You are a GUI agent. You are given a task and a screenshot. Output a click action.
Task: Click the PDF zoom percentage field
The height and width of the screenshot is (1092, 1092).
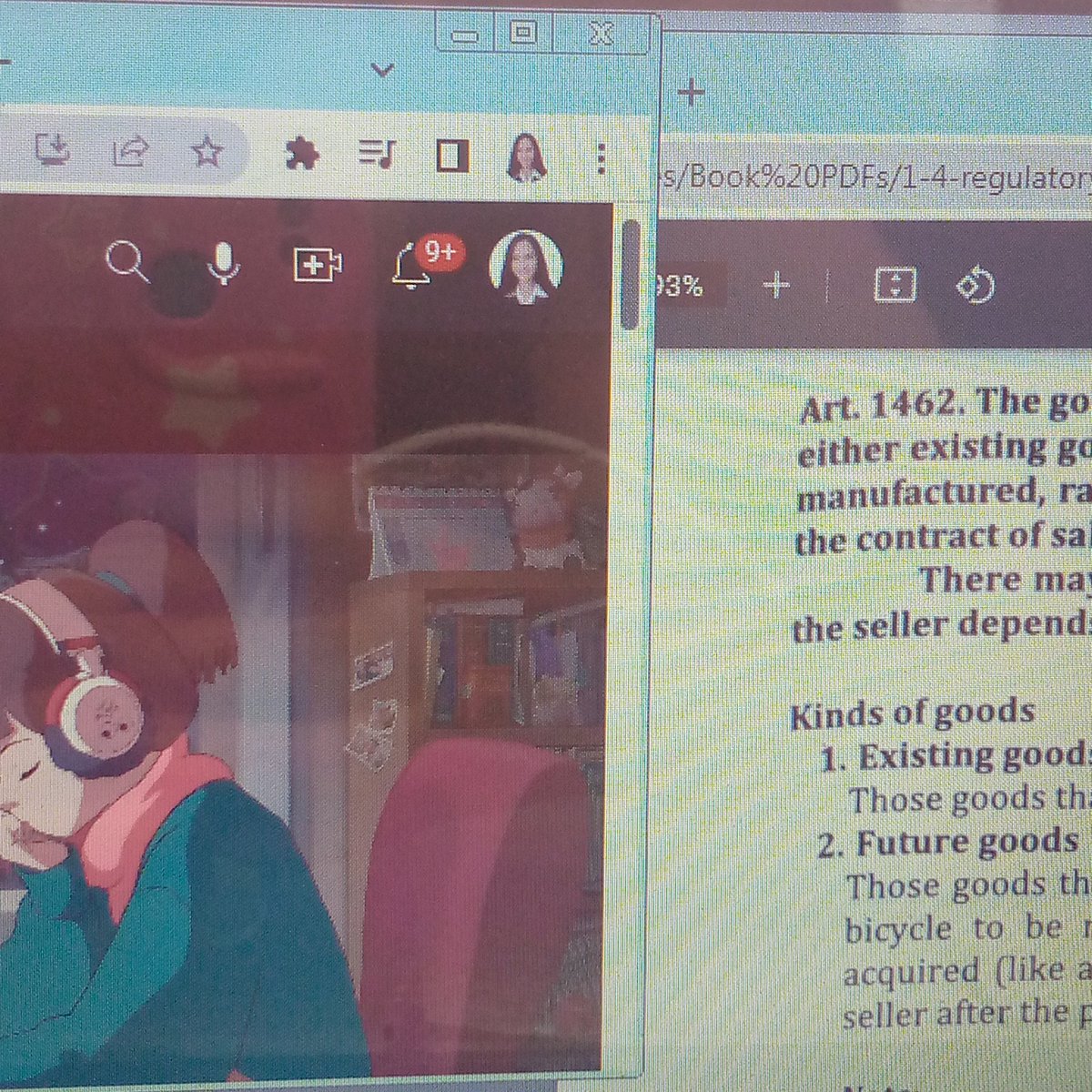[x=682, y=287]
